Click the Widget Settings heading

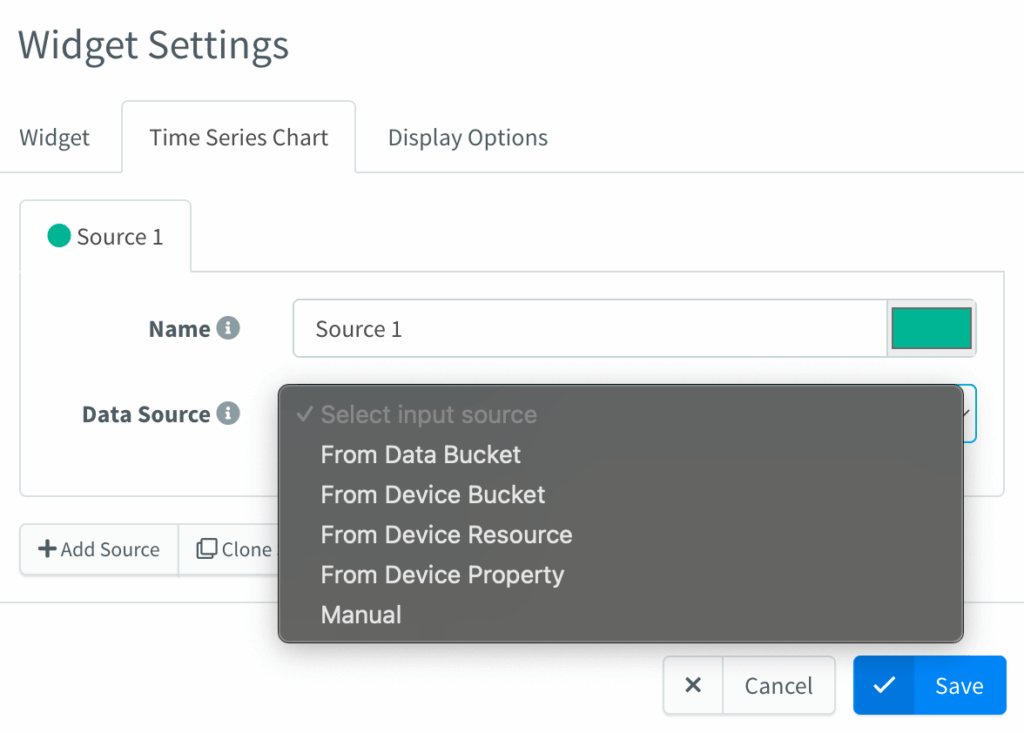[153, 45]
